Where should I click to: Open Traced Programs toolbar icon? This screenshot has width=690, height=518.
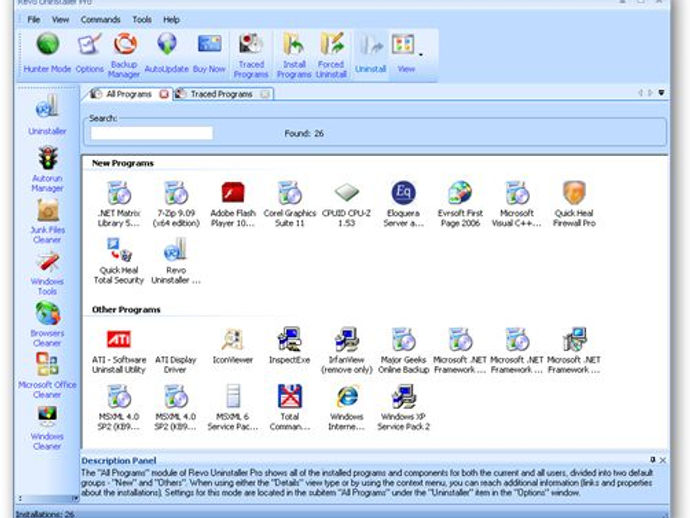(x=251, y=55)
